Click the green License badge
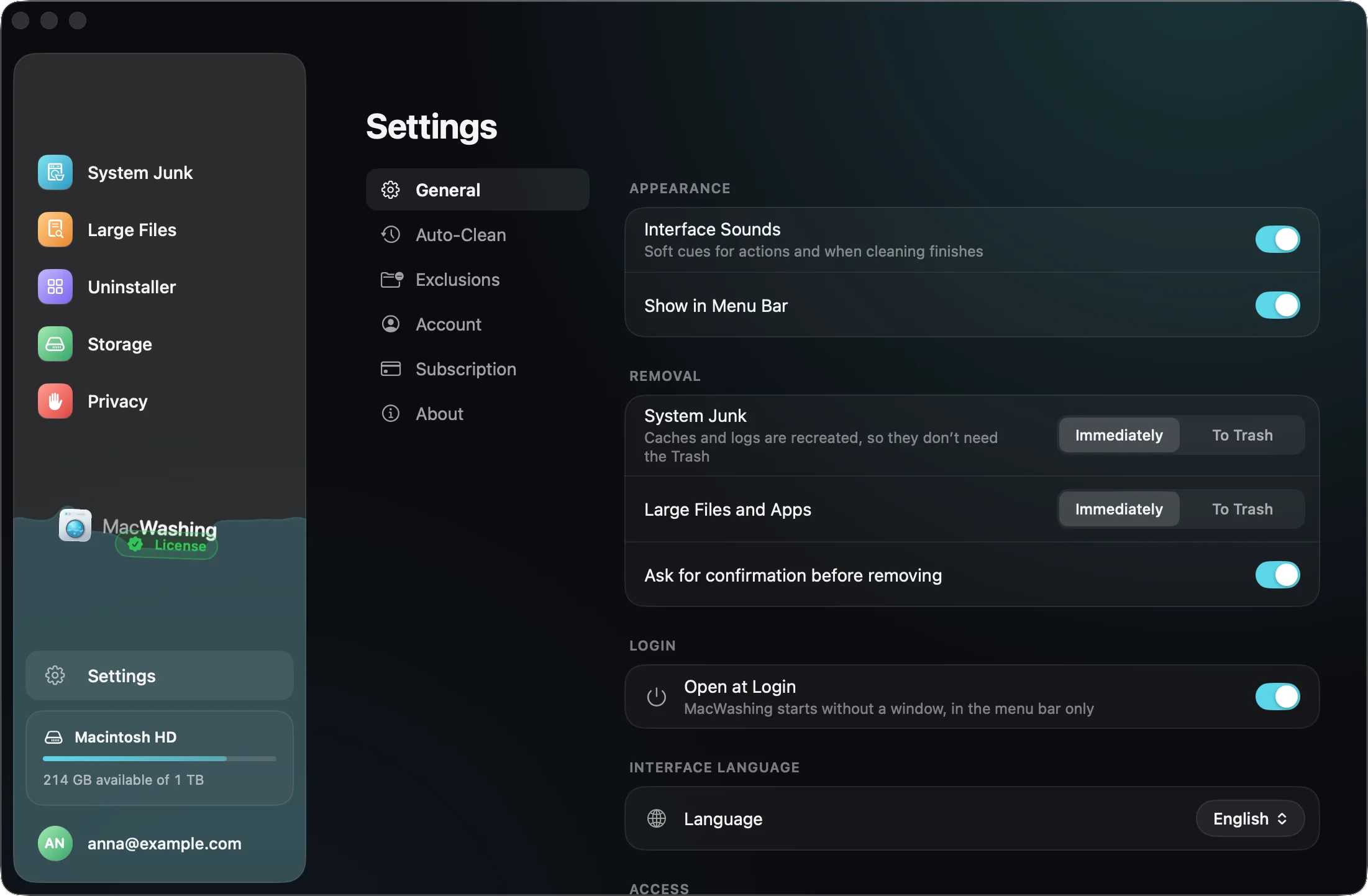 click(x=166, y=546)
